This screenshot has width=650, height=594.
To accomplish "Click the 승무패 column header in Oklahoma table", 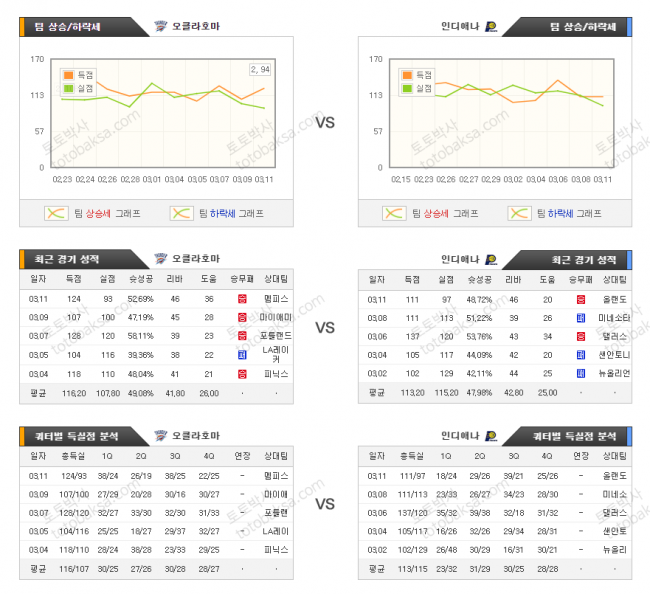I will click(242, 279).
